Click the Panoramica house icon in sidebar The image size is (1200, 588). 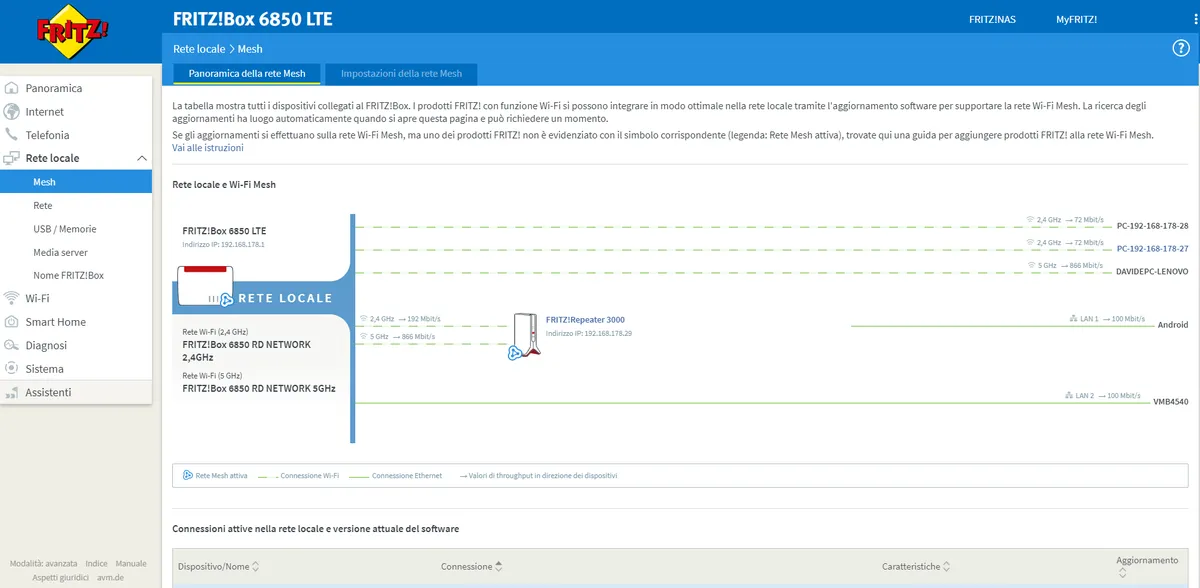tap(12, 88)
